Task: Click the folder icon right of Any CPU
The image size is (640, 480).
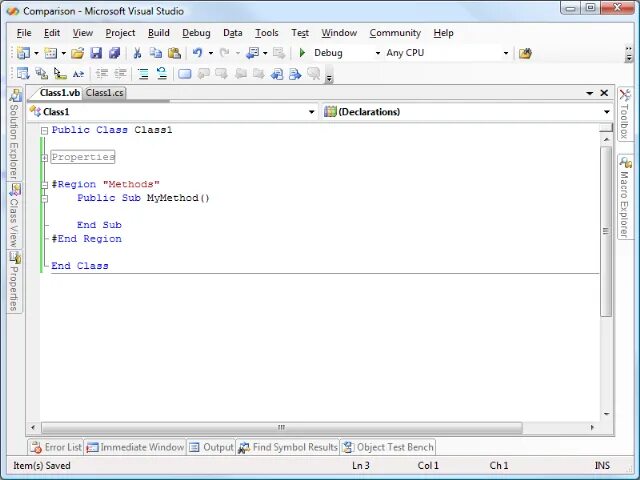Action: pyautogui.click(x=525, y=53)
